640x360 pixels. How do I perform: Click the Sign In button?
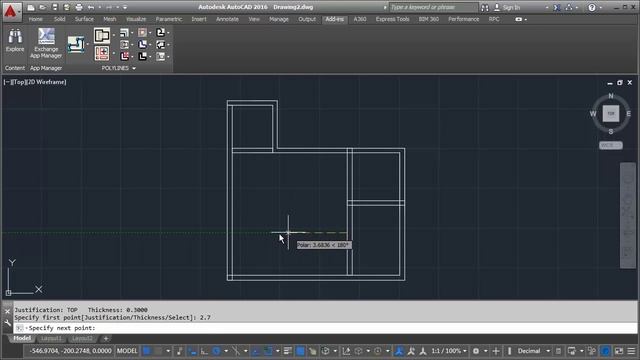[x=507, y=7]
